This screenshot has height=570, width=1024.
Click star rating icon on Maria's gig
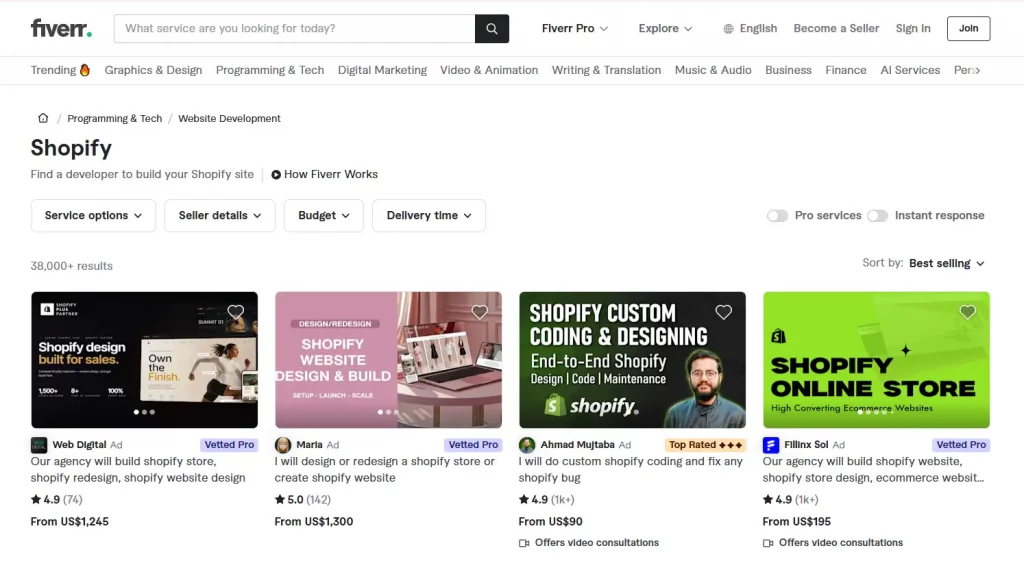click(x=280, y=499)
